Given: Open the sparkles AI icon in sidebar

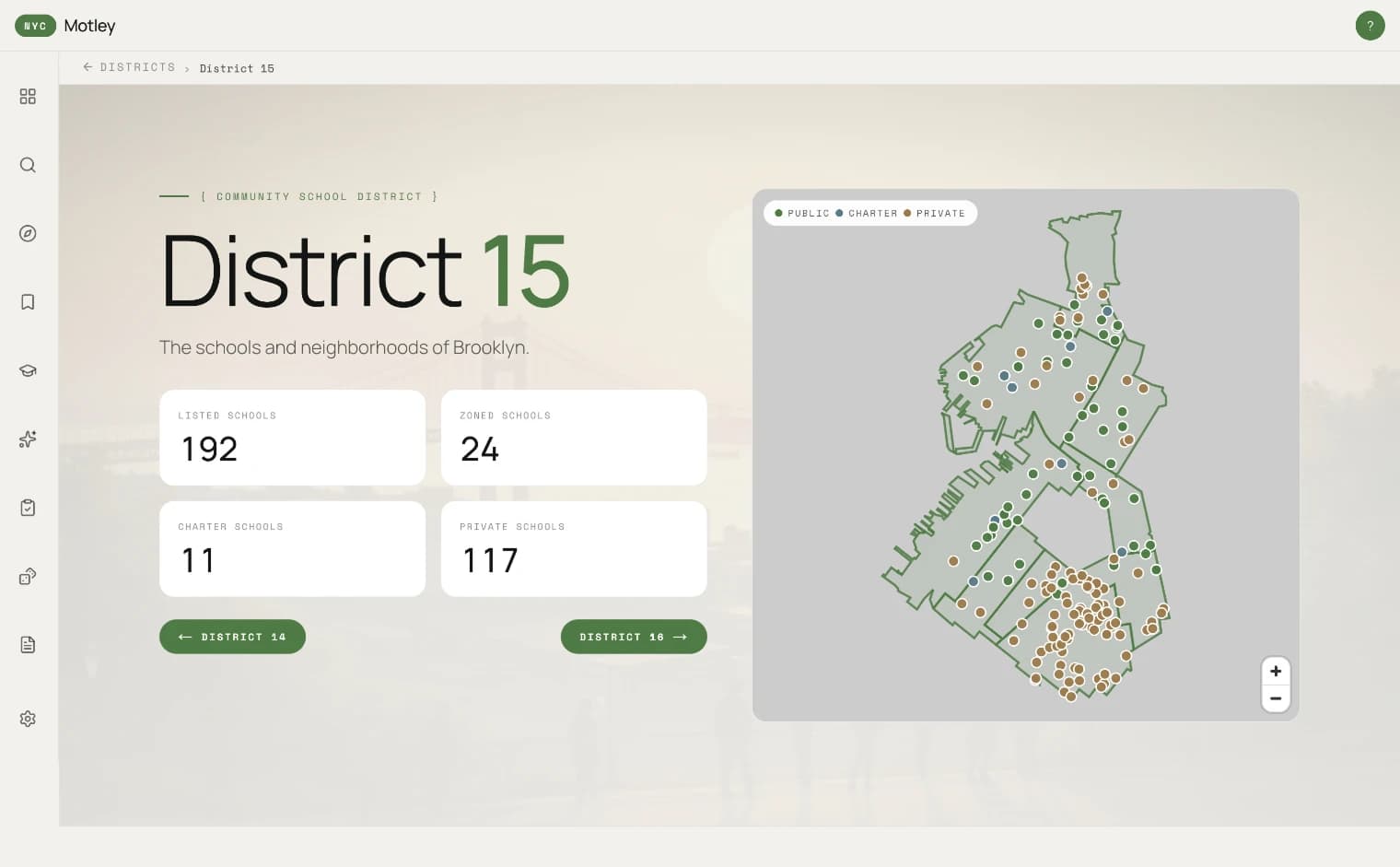Looking at the screenshot, I should (x=28, y=439).
